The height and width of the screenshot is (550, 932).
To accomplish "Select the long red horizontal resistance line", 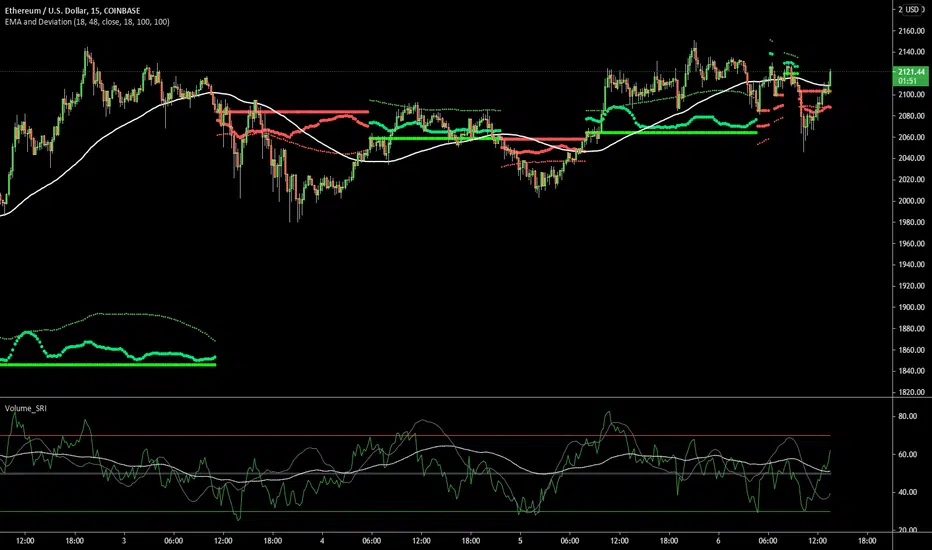I will pos(295,112).
